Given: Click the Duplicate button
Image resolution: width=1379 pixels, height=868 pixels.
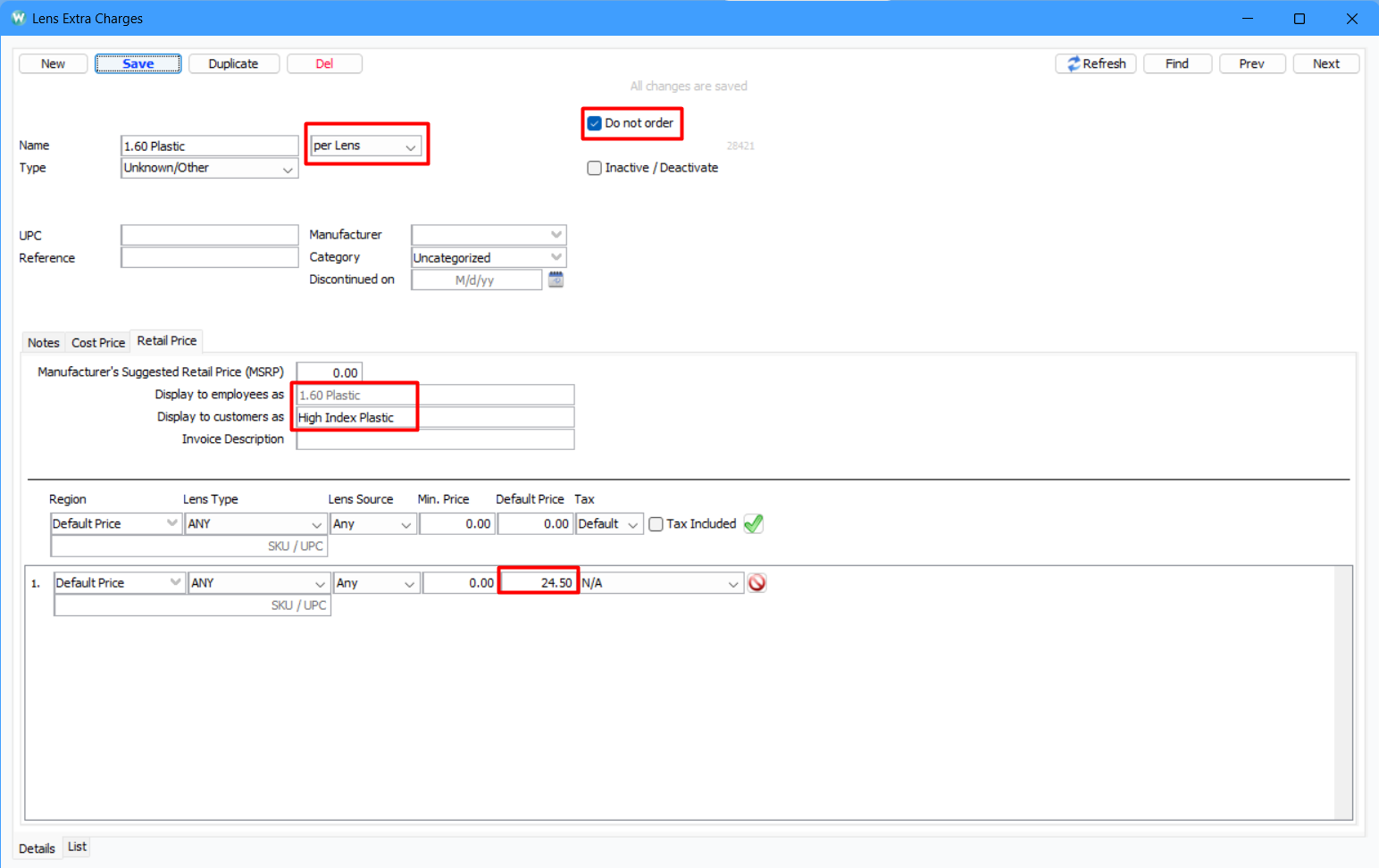Looking at the screenshot, I should tap(233, 63).
